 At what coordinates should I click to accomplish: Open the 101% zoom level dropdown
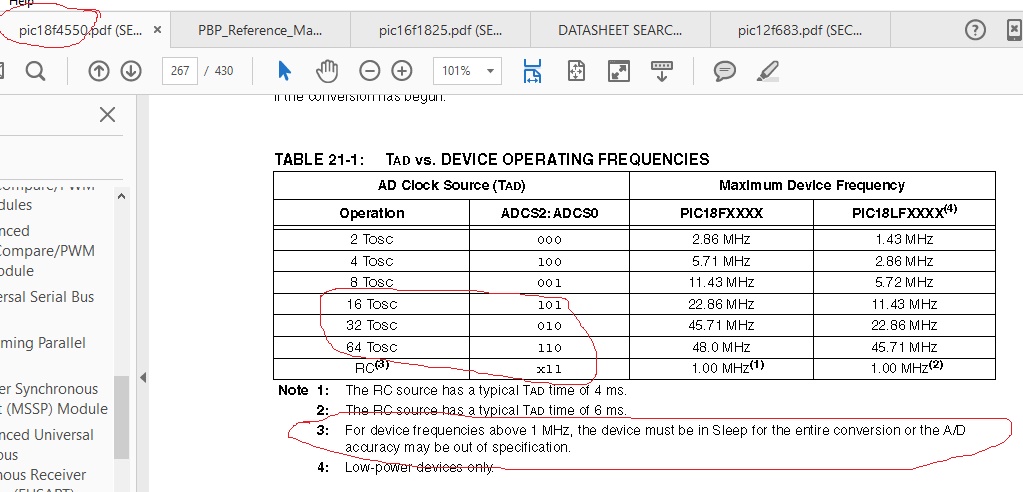coord(467,70)
